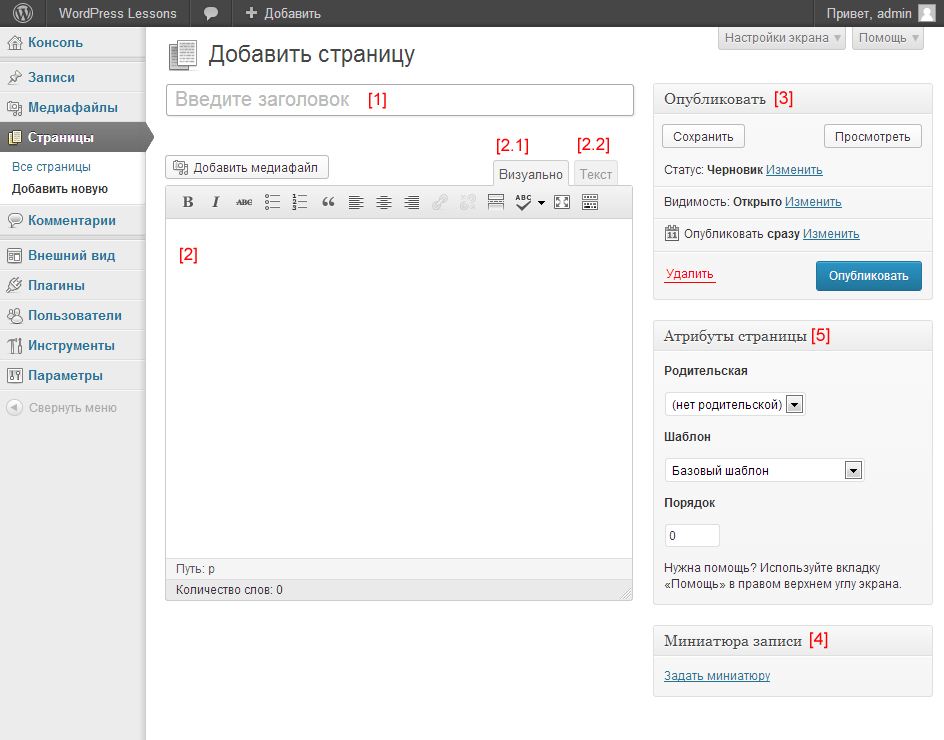The image size is (944, 740).
Task: Open the Базовый шаблон template dropdown
Action: 764,470
